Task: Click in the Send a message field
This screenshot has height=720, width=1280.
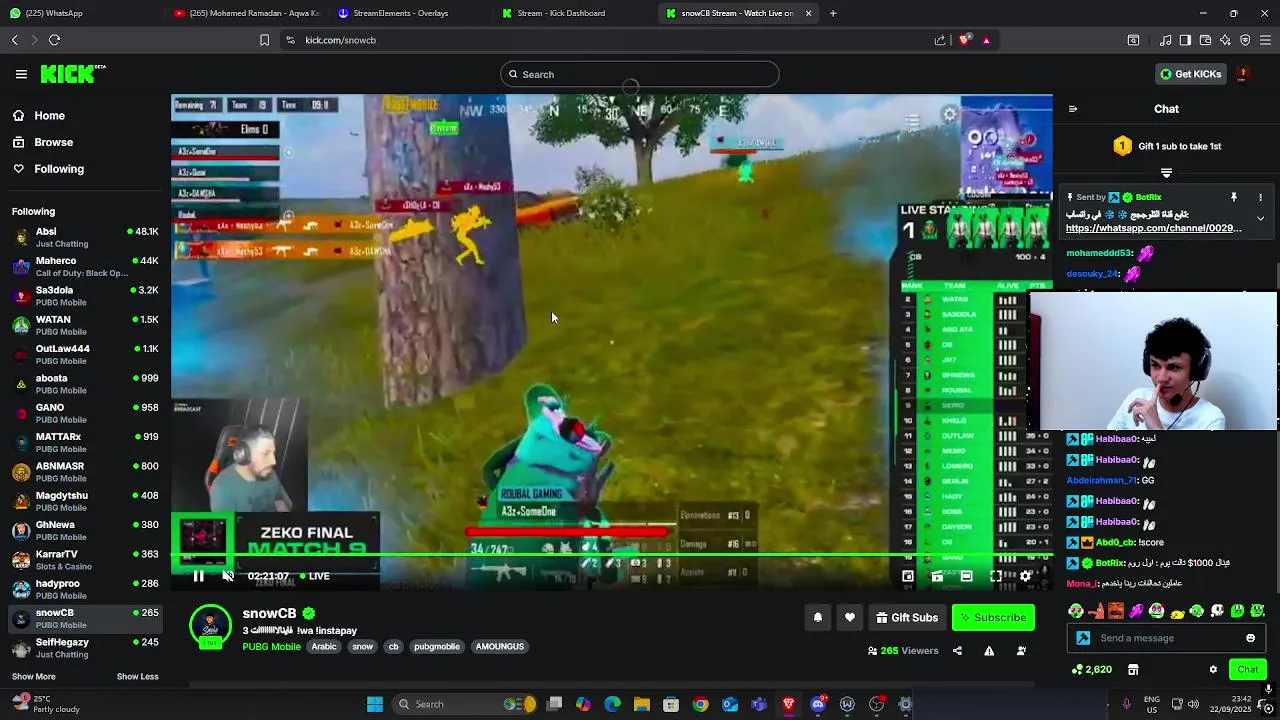Action: pyautogui.click(x=1165, y=638)
